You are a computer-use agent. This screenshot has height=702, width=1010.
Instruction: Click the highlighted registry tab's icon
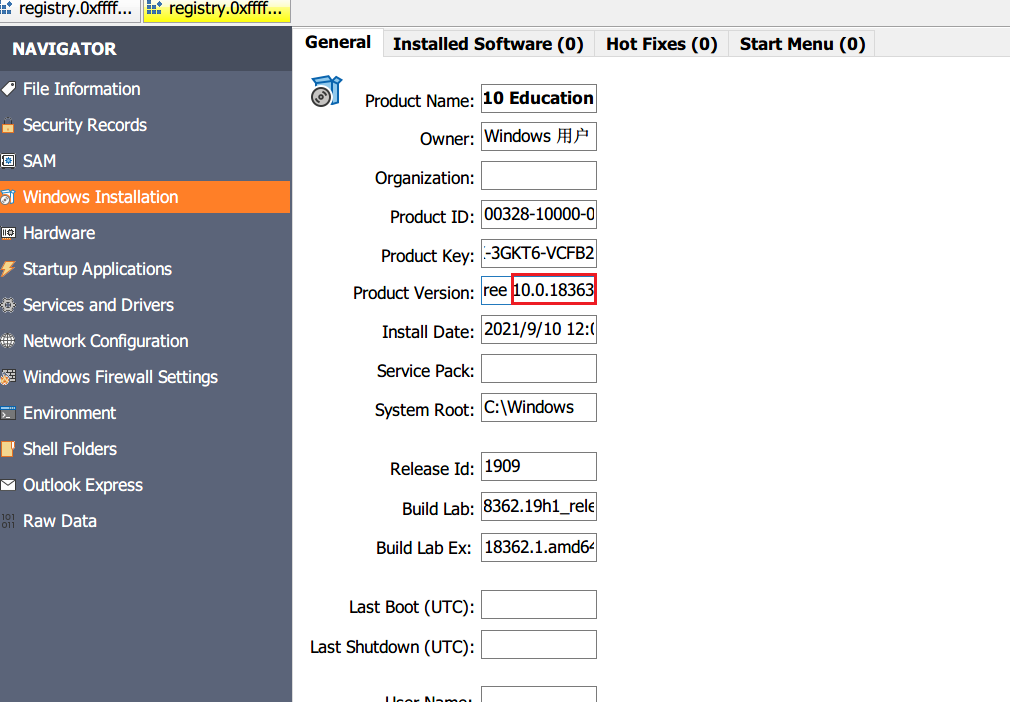[x=154, y=8]
